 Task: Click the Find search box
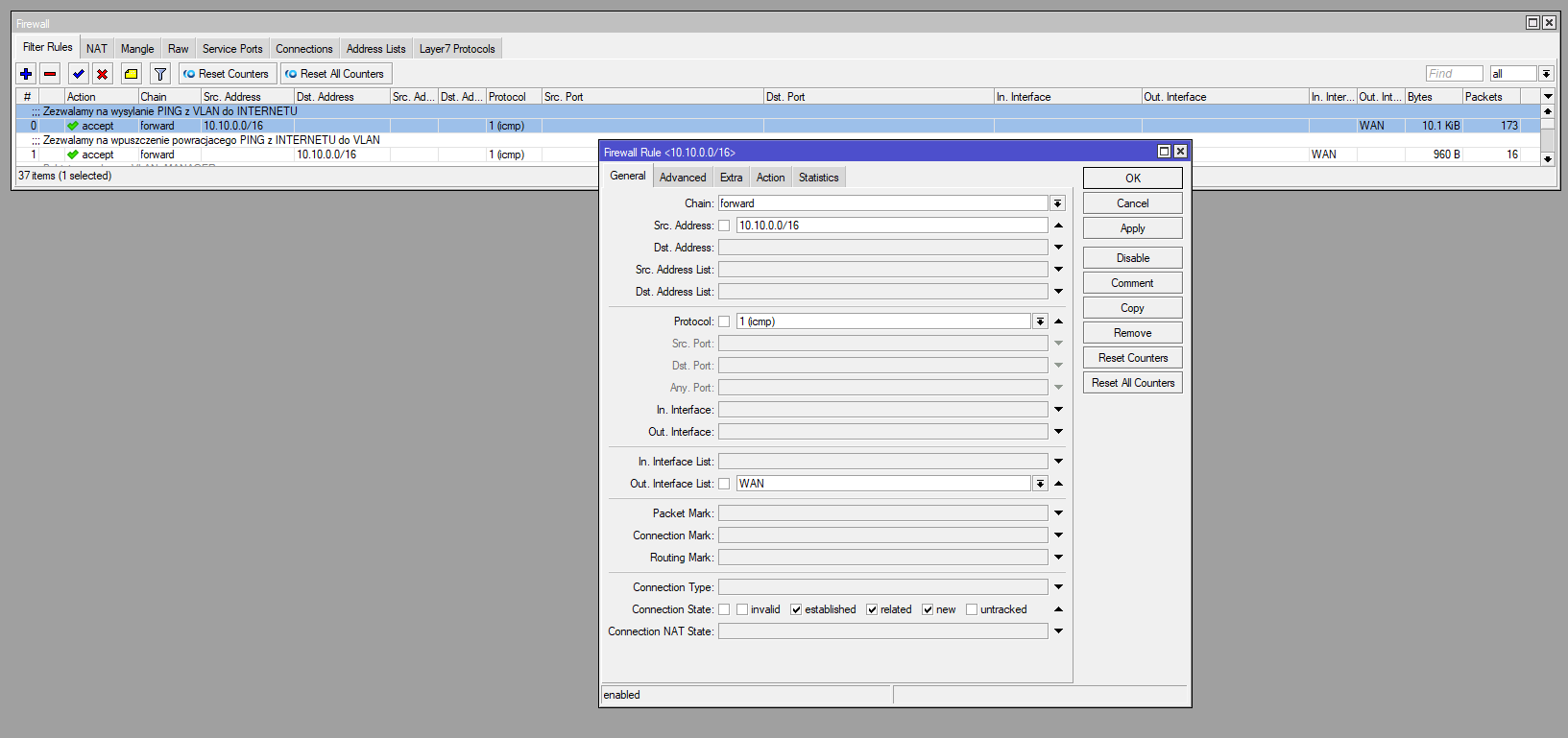pos(1453,74)
